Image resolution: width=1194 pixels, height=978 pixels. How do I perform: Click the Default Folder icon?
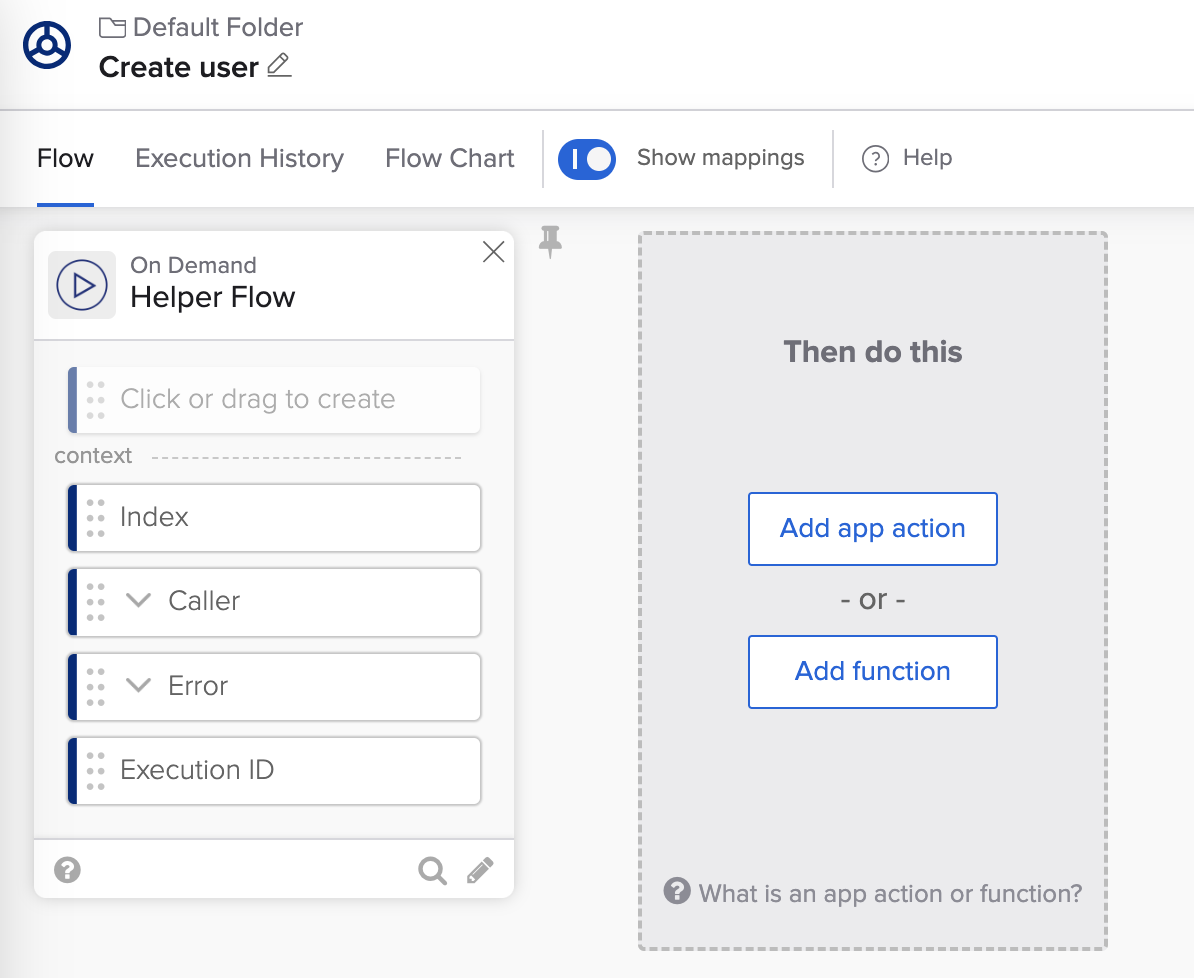pyautogui.click(x=112, y=28)
